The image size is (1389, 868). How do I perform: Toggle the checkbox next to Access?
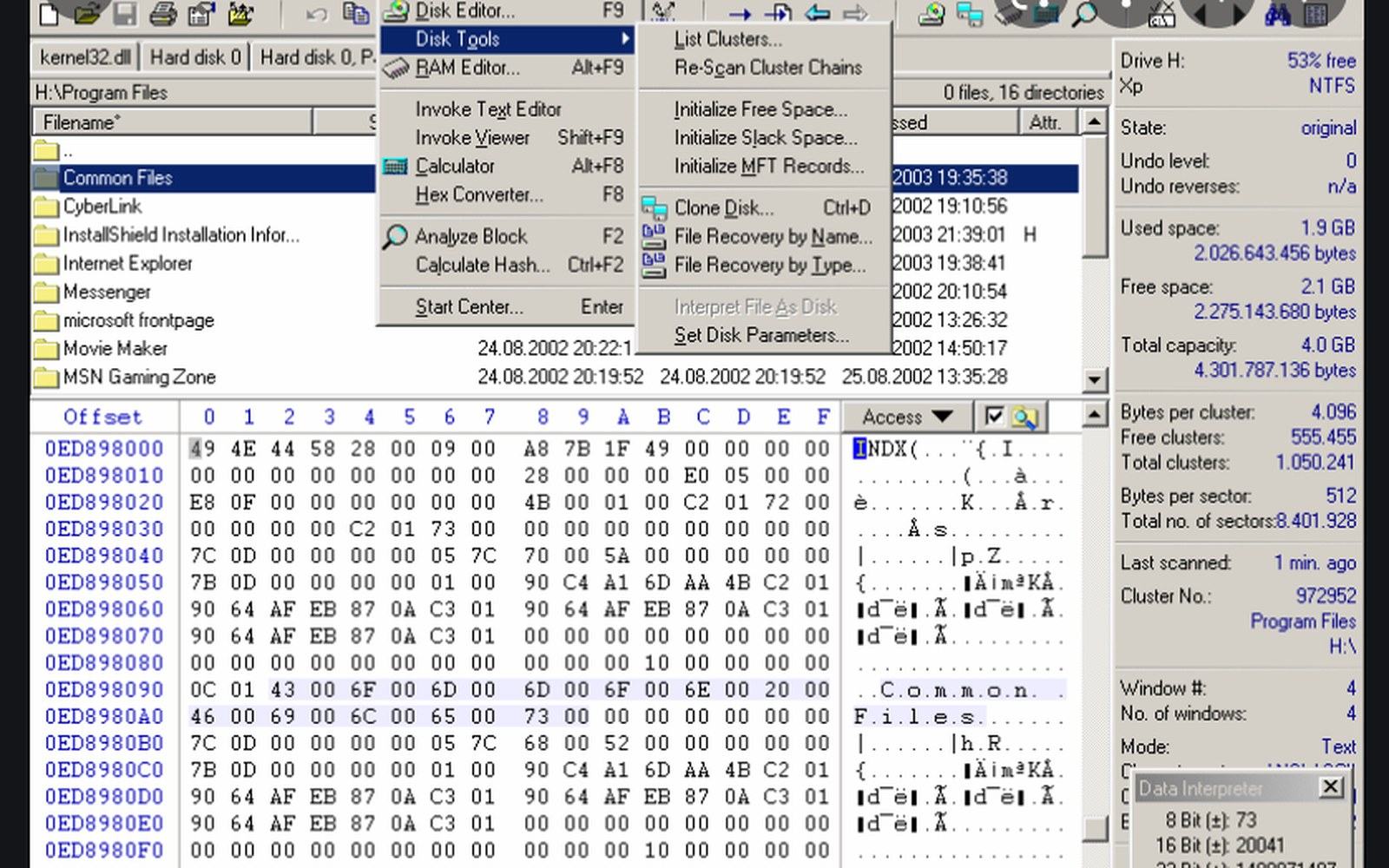994,417
